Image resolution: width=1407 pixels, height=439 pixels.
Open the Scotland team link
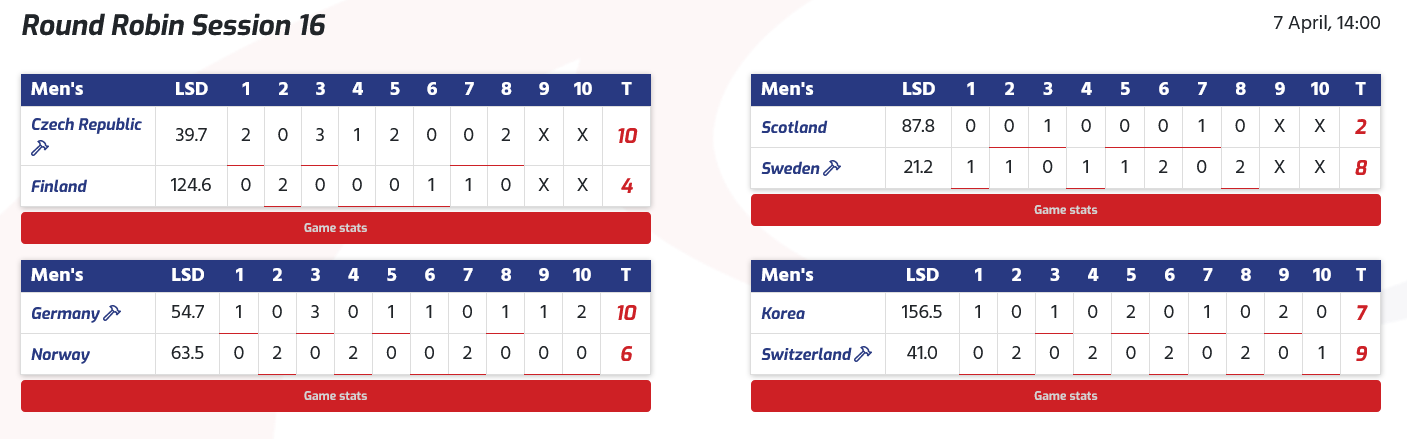pyautogui.click(x=794, y=127)
